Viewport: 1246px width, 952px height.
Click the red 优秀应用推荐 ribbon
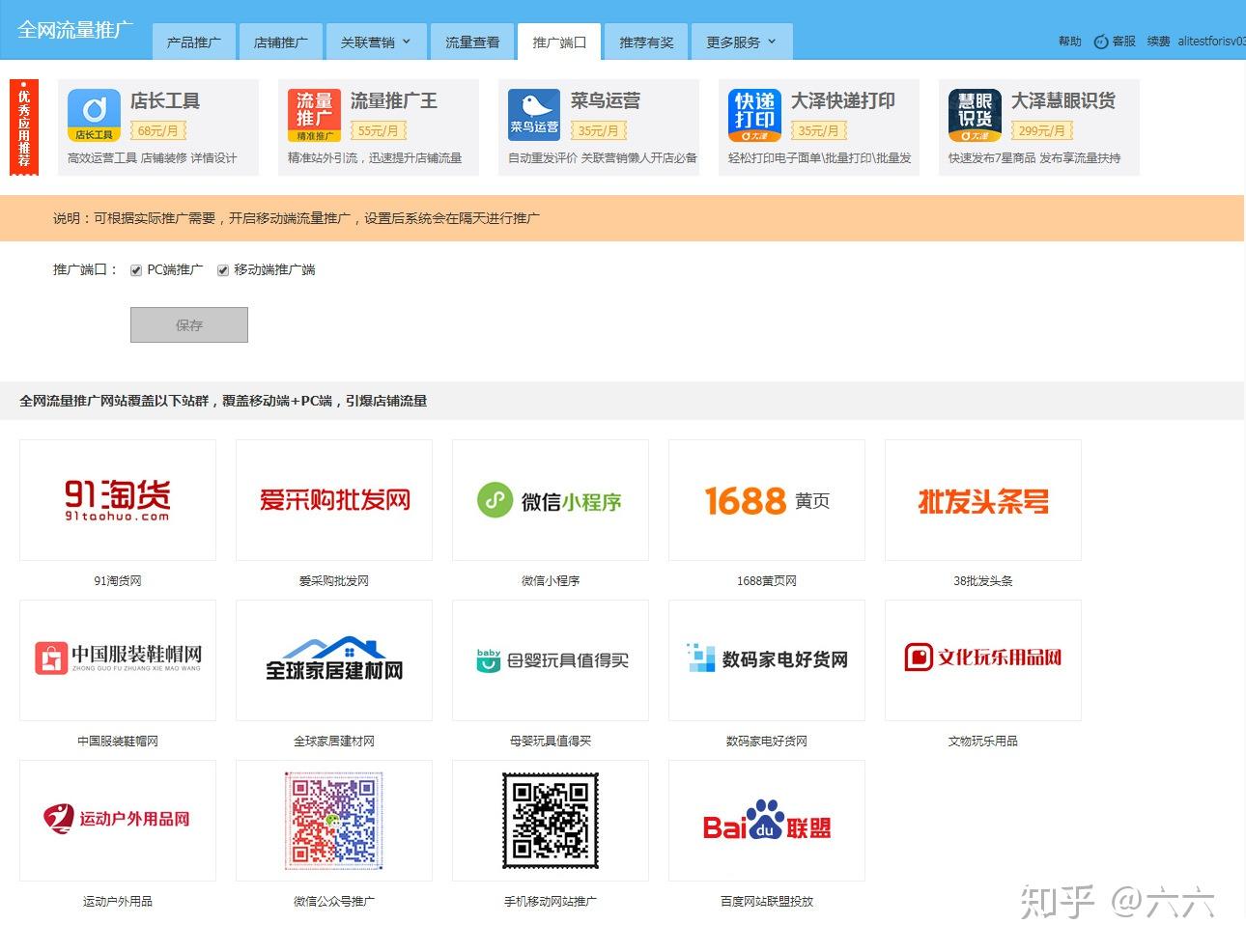coord(23,128)
